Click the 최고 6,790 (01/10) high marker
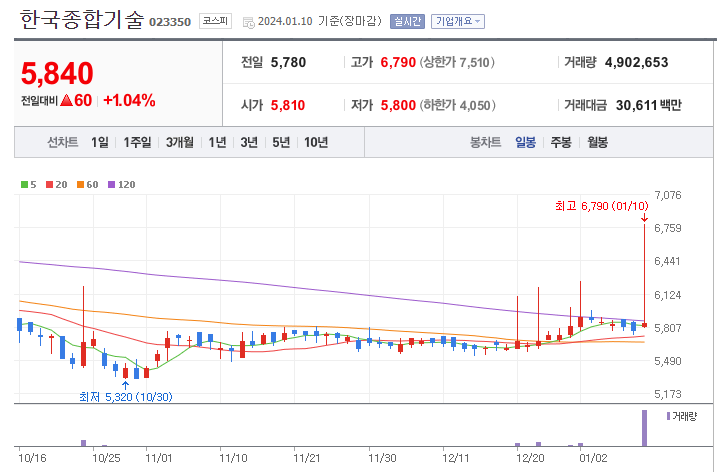This screenshot has width=717, height=472. [x=602, y=206]
